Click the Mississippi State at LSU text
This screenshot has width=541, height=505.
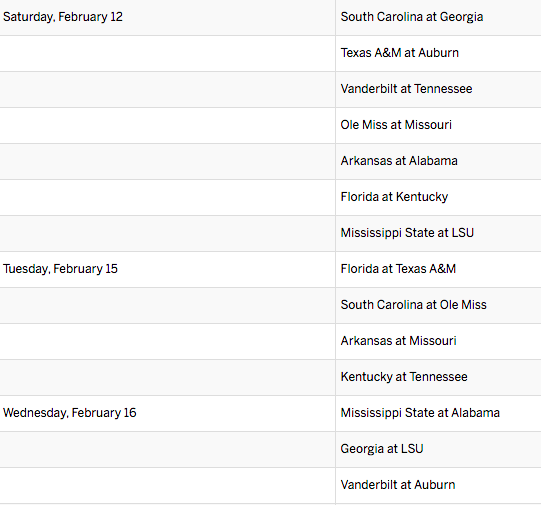point(407,233)
